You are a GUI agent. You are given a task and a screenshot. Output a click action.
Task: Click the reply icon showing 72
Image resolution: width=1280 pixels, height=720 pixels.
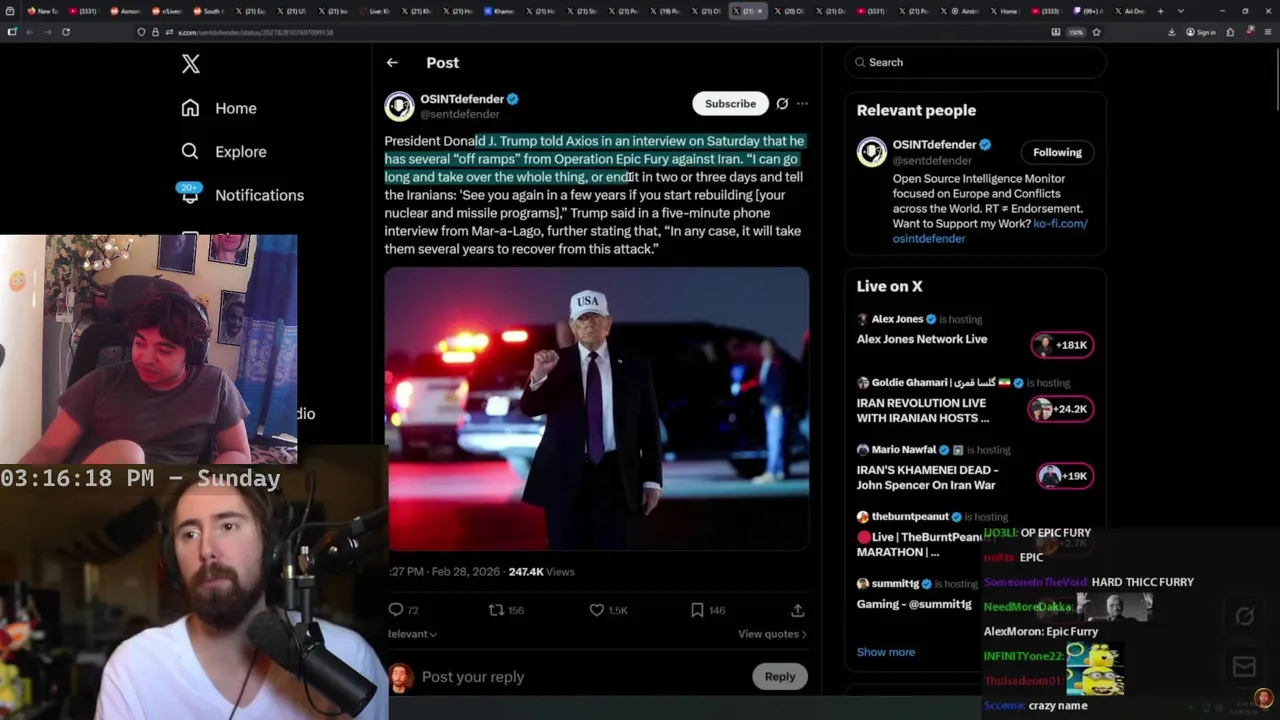pos(396,609)
